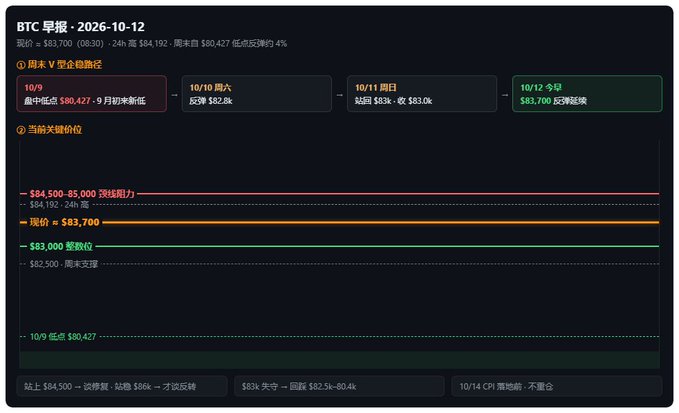Open the "10/12 今早" $83,700 card
The width and height of the screenshot is (679, 413).
tap(587, 94)
